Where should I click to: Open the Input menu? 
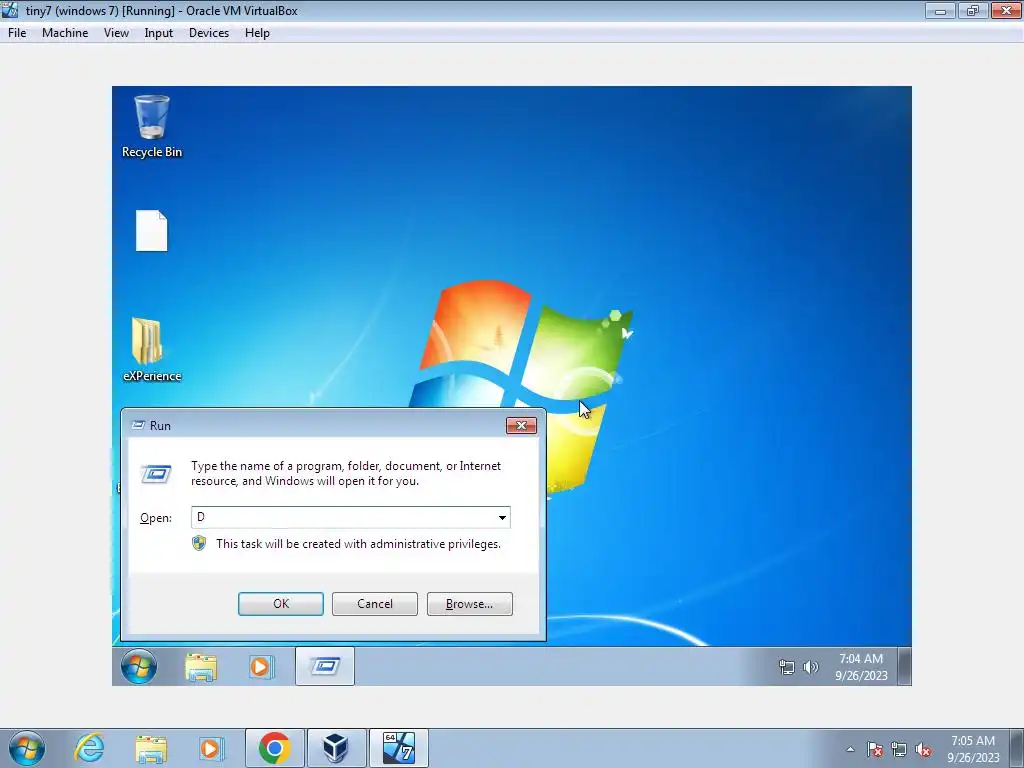(x=159, y=33)
